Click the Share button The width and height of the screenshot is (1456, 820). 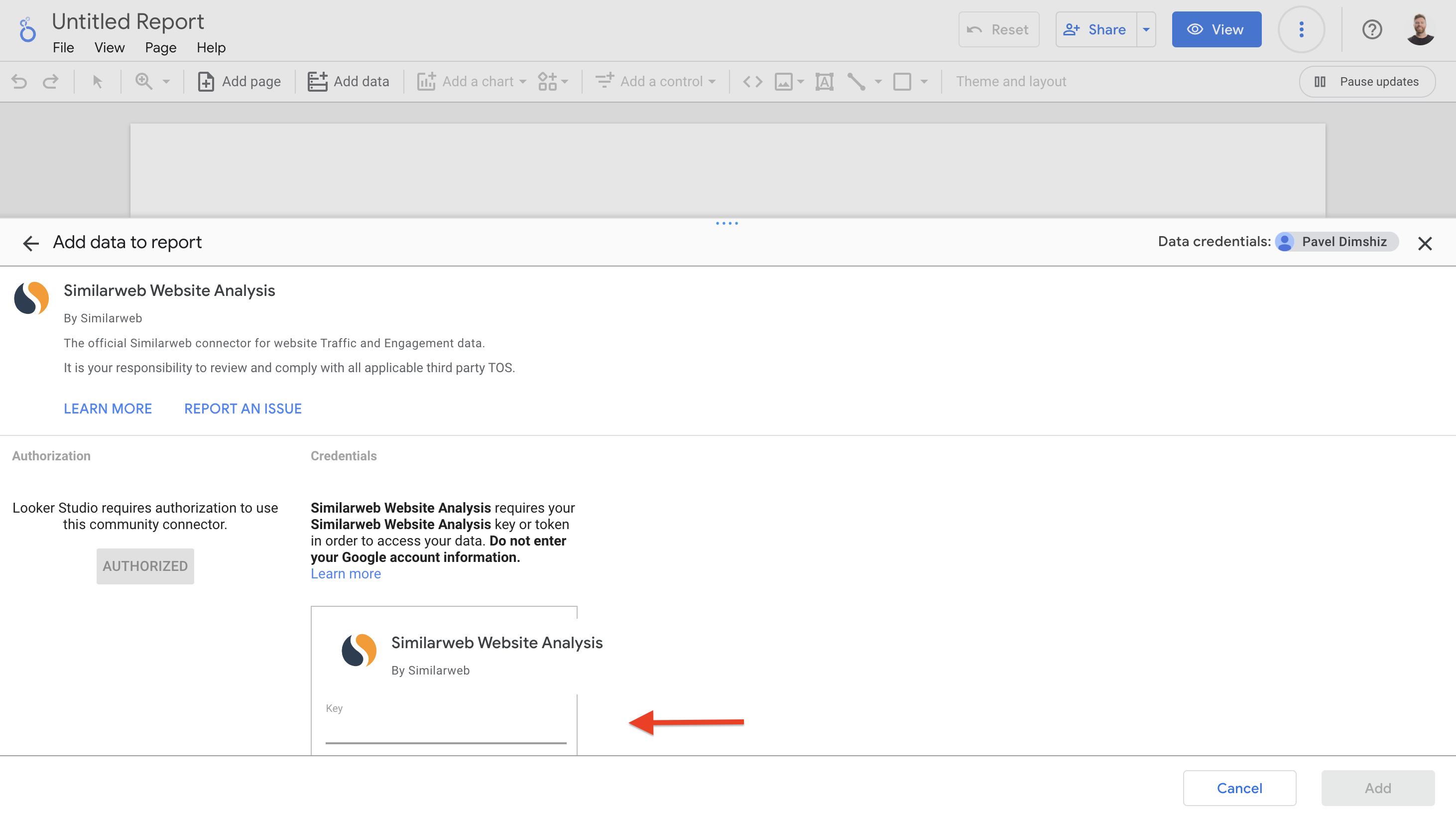point(1096,29)
